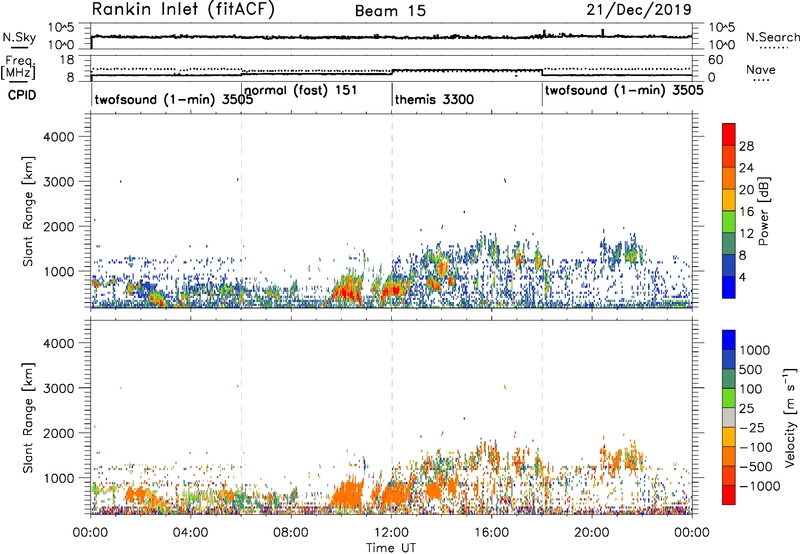Click the 'N.Sky' legend label
Image resolution: width=800 pixels, height=554 pixels.
coord(19,37)
